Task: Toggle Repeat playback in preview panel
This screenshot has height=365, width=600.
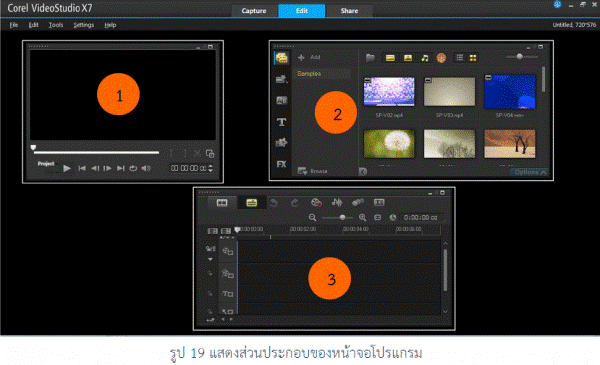Action: point(133,168)
